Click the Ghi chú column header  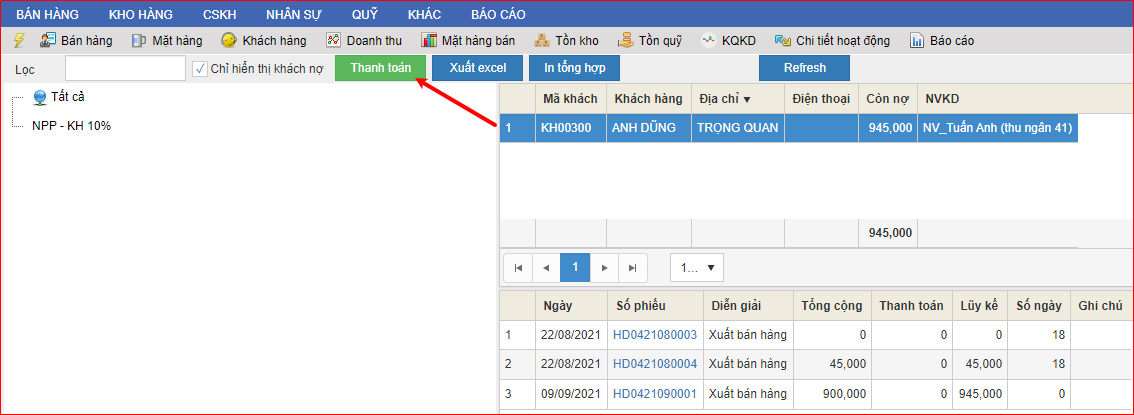pyautogui.click(x=1101, y=306)
